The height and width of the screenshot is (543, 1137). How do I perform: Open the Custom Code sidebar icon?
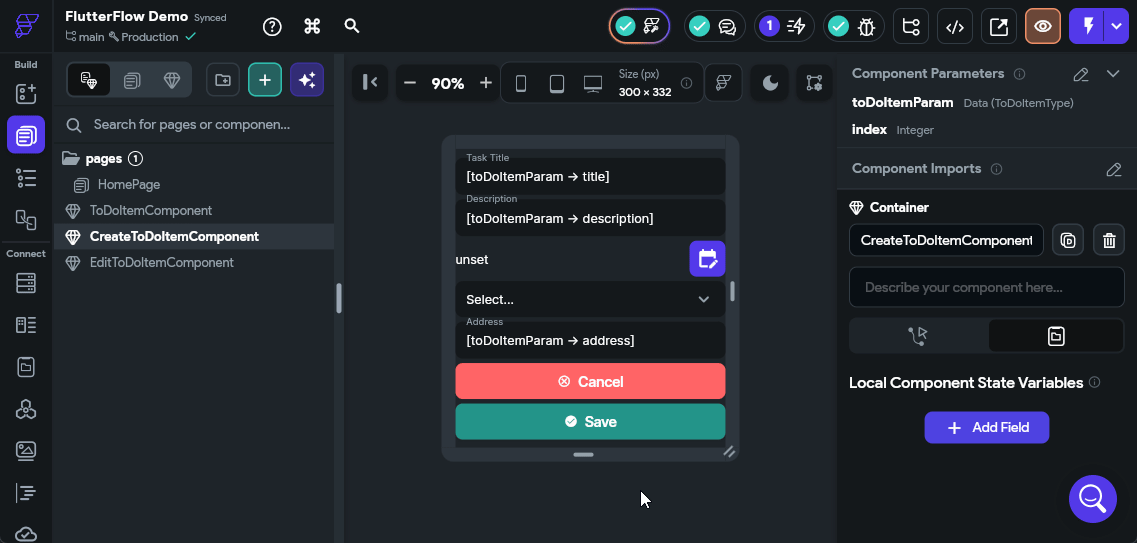[26, 493]
